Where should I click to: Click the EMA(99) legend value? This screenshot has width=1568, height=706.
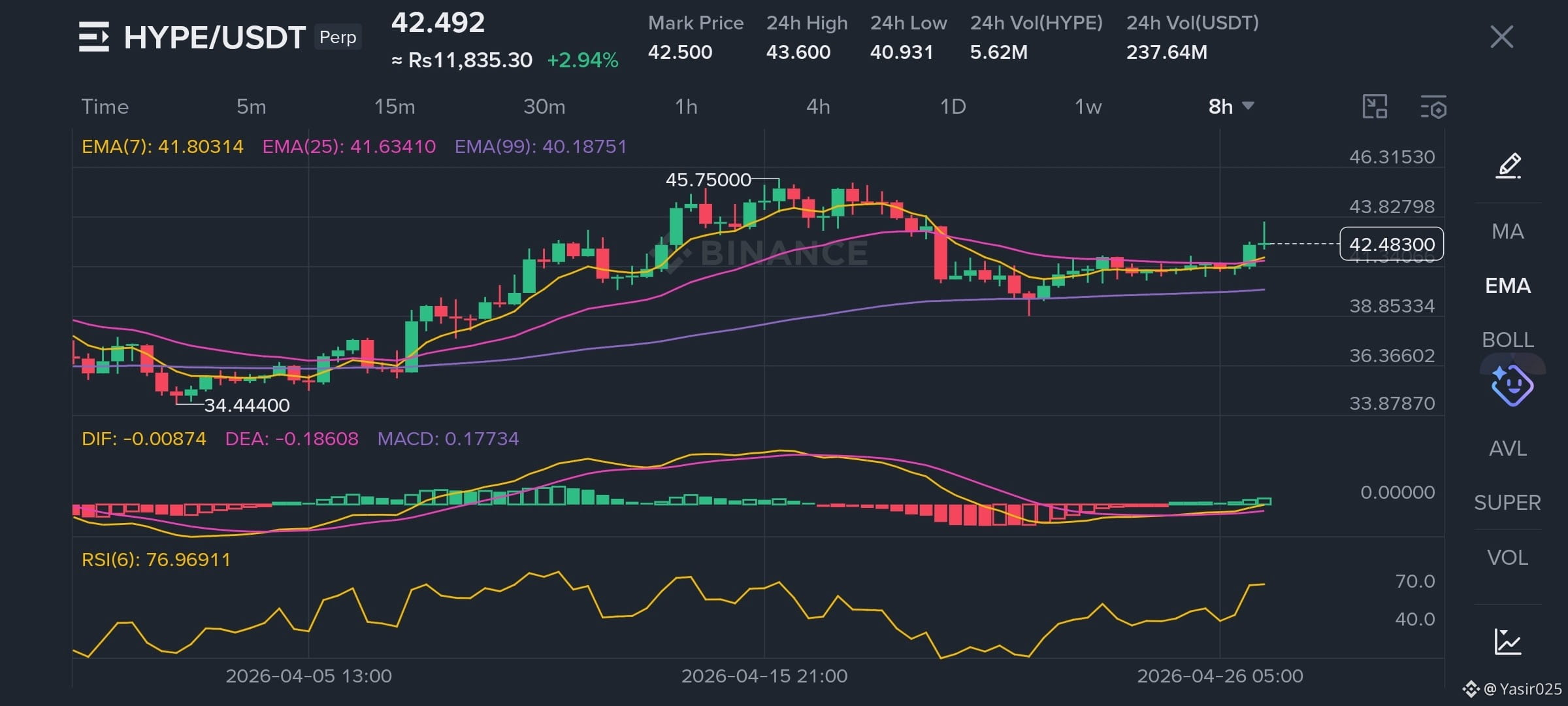(541, 146)
